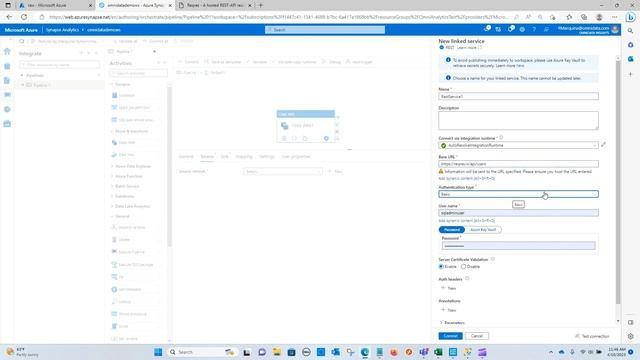Switch to the Settings tab
The image size is (640, 360).
tap(267, 157)
